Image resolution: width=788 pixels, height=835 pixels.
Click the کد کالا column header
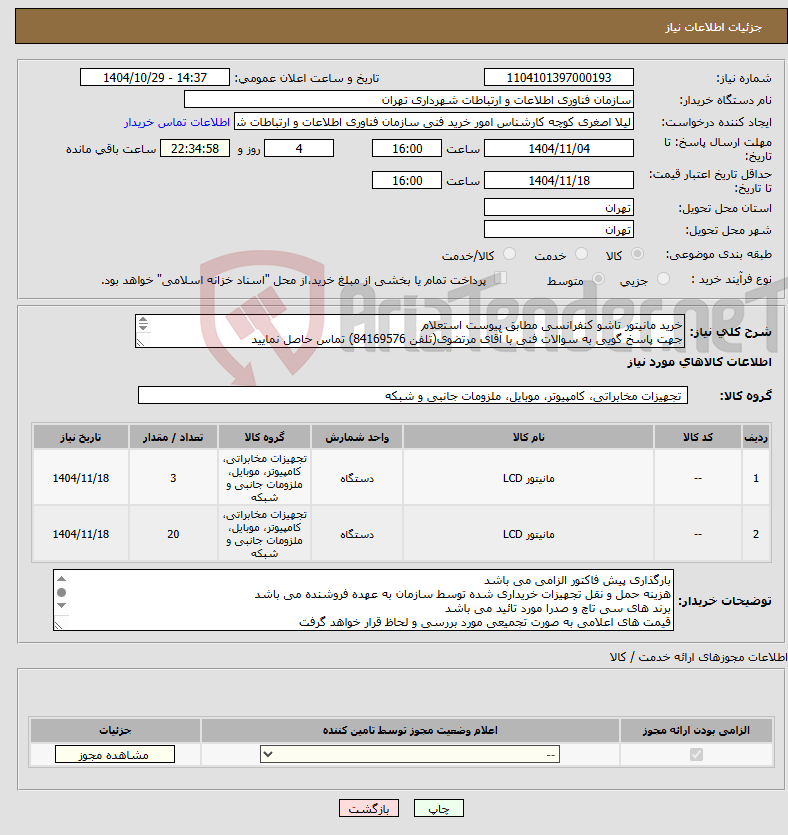pos(697,437)
